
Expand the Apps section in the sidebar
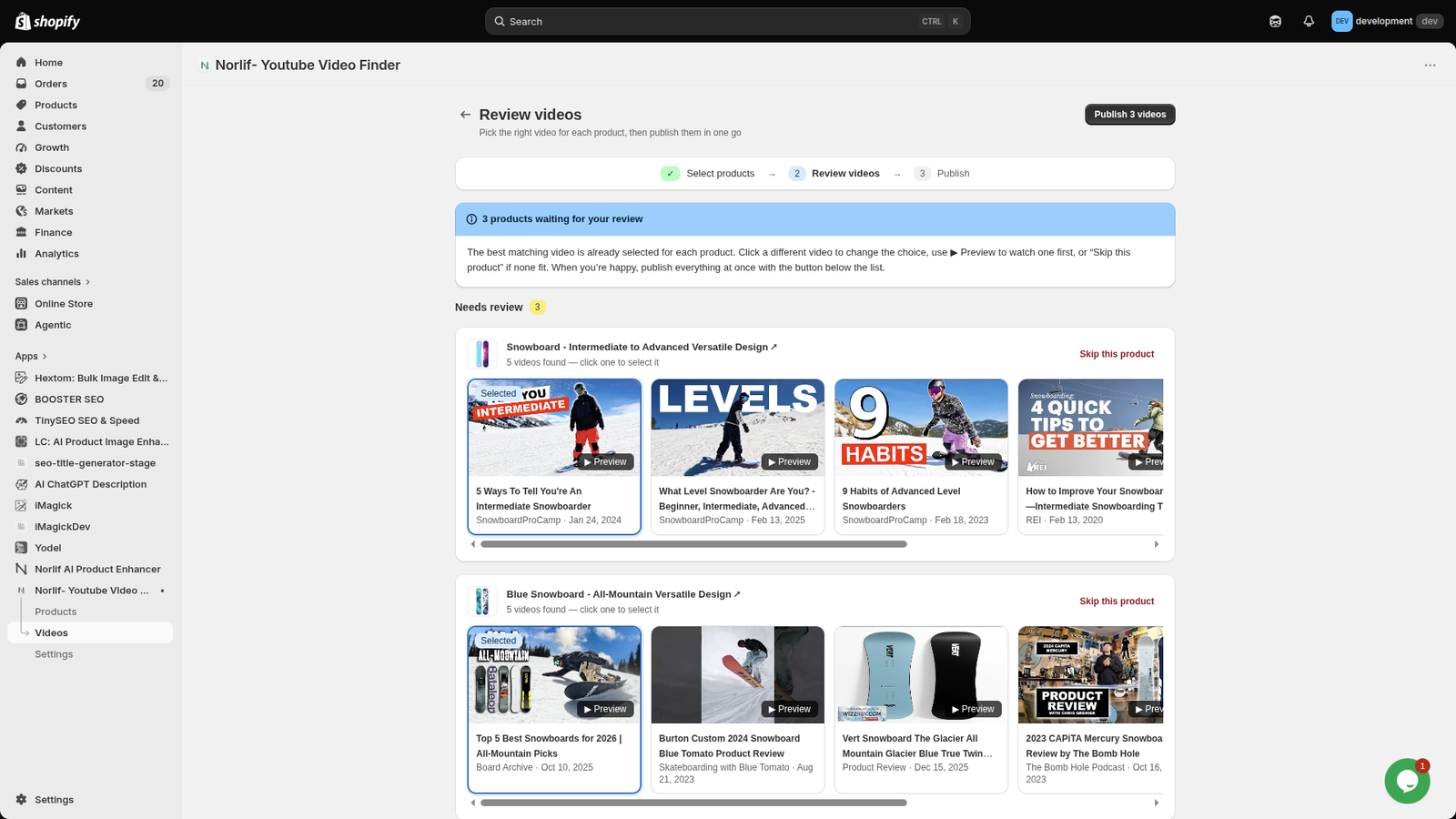pyautogui.click(x=31, y=357)
